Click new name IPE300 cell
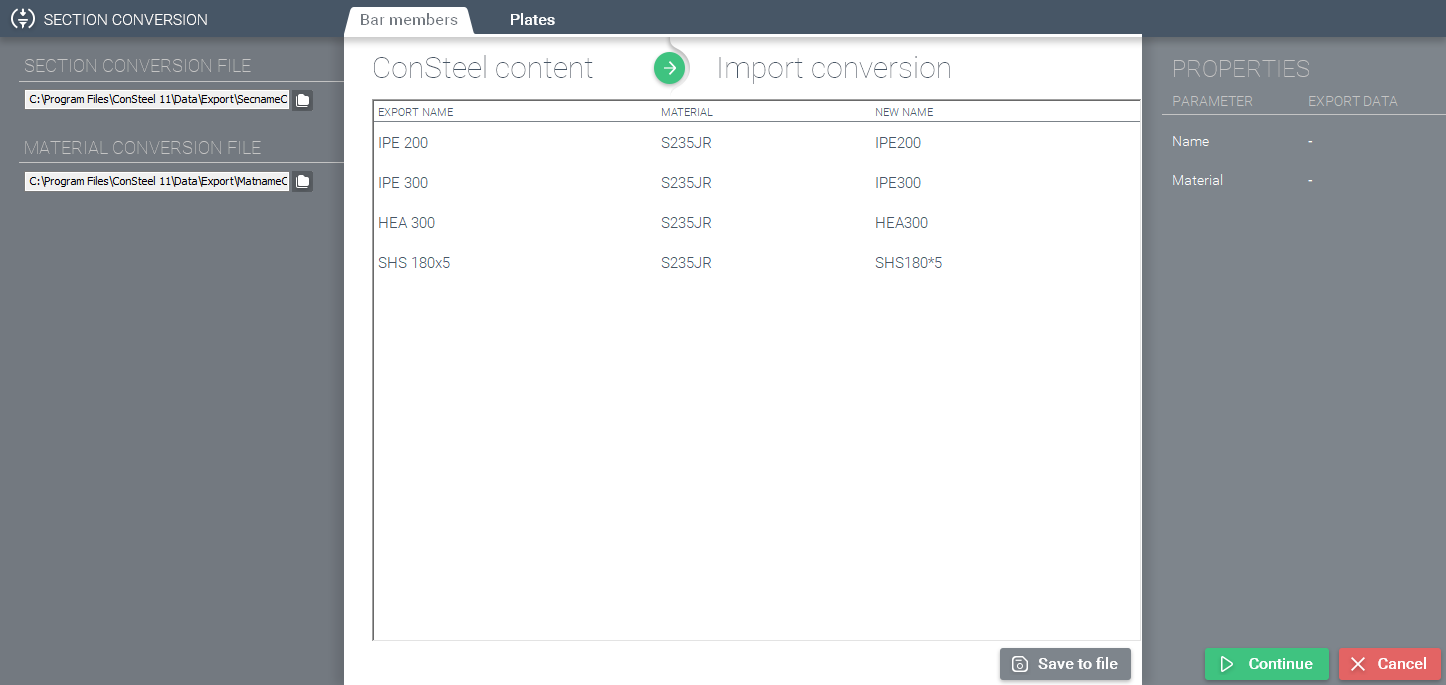1446x685 pixels. coord(898,183)
